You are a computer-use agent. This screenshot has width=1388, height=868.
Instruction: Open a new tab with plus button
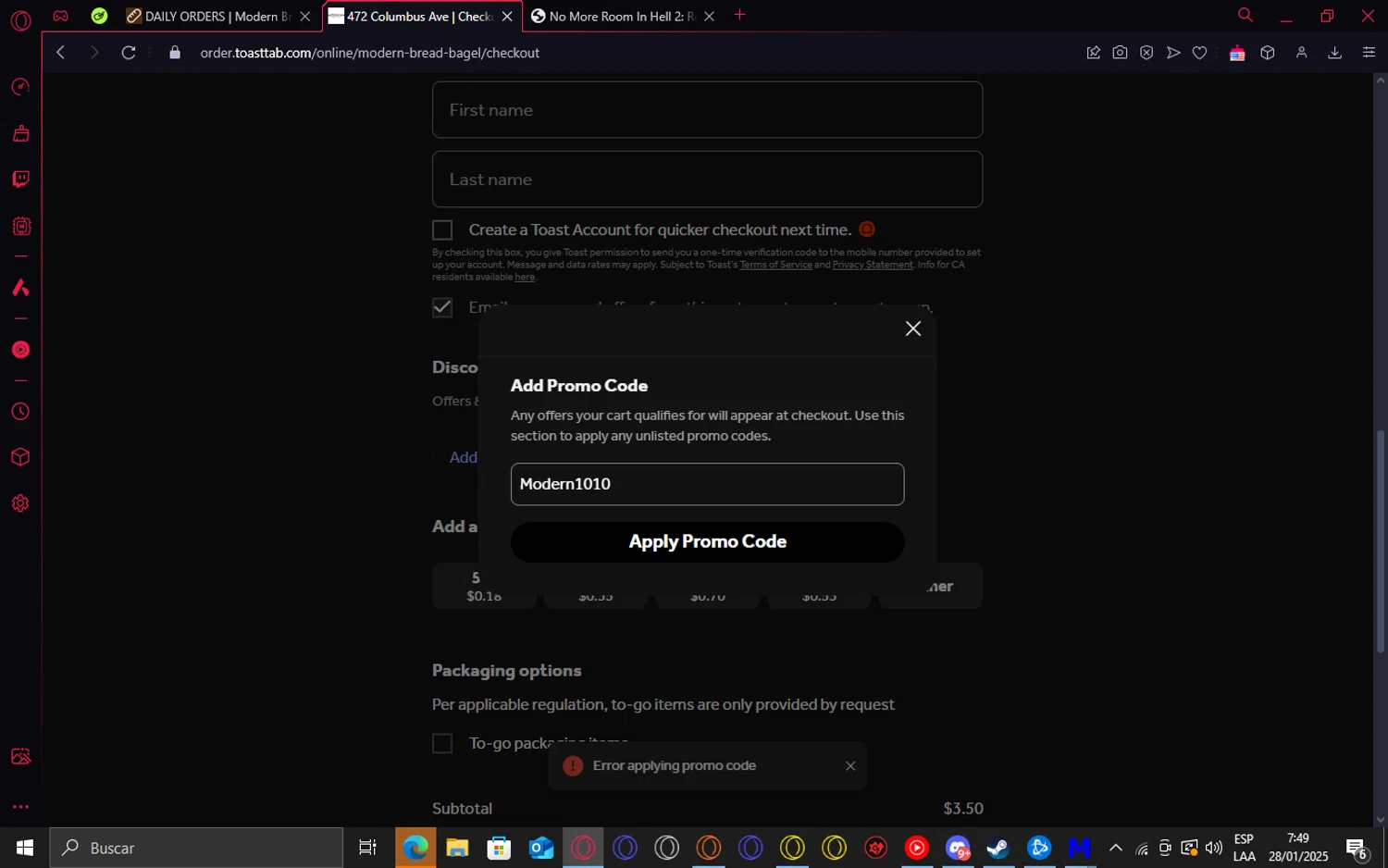click(x=739, y=15)
